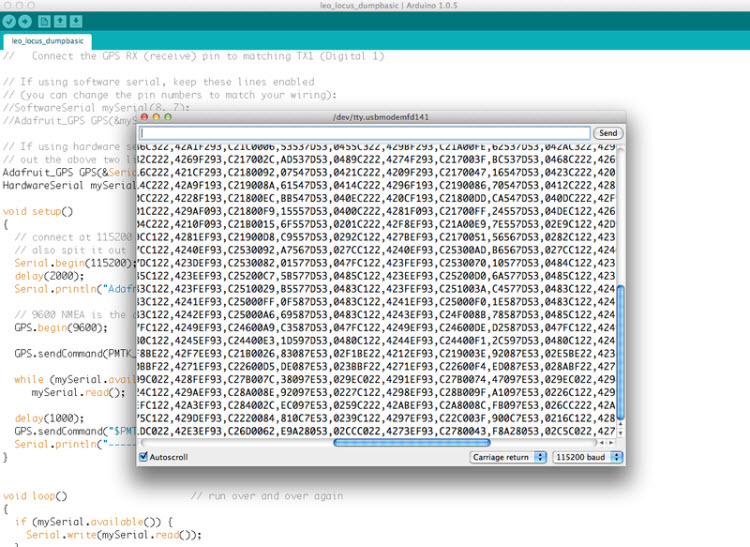750x547 pixels.
Task: Click the Send button
Action: click(608, 133)
